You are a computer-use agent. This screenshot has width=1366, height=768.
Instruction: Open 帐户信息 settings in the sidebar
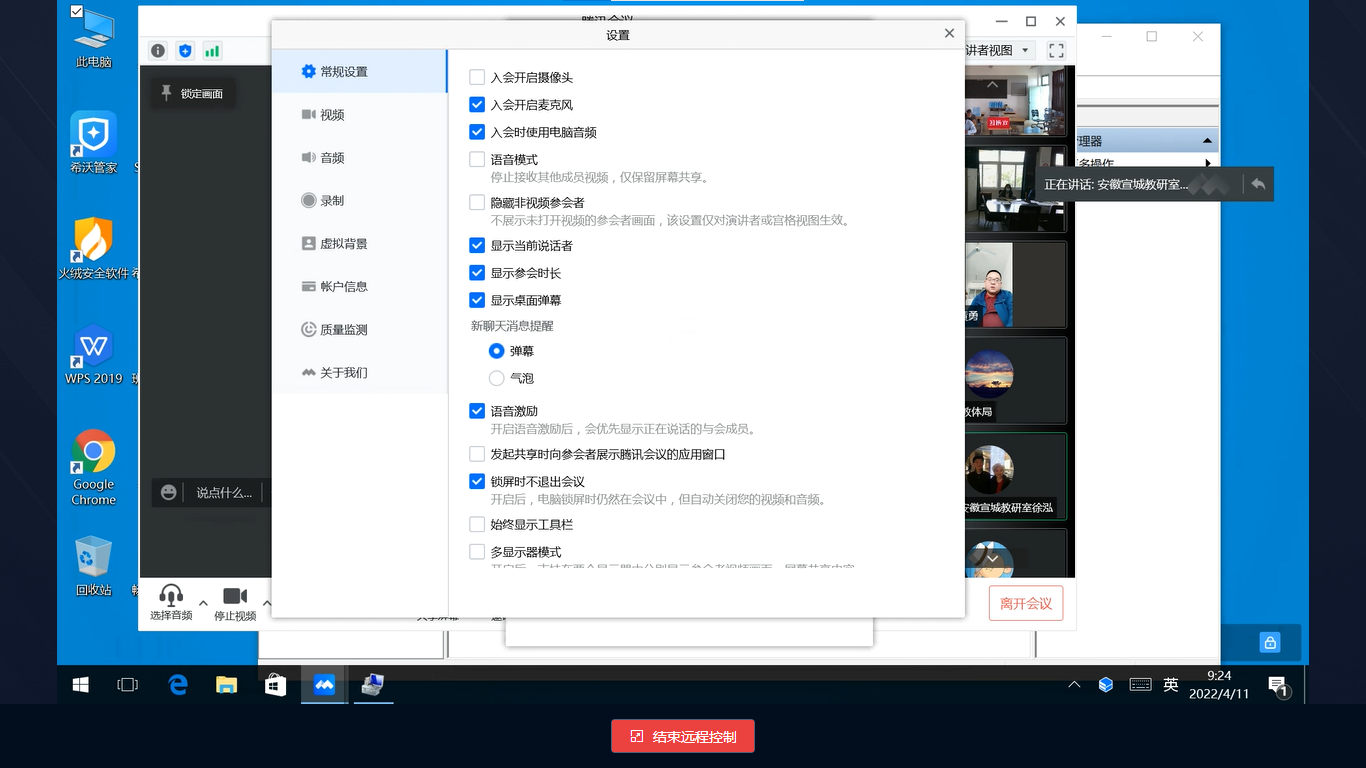(x=359, y=287)
